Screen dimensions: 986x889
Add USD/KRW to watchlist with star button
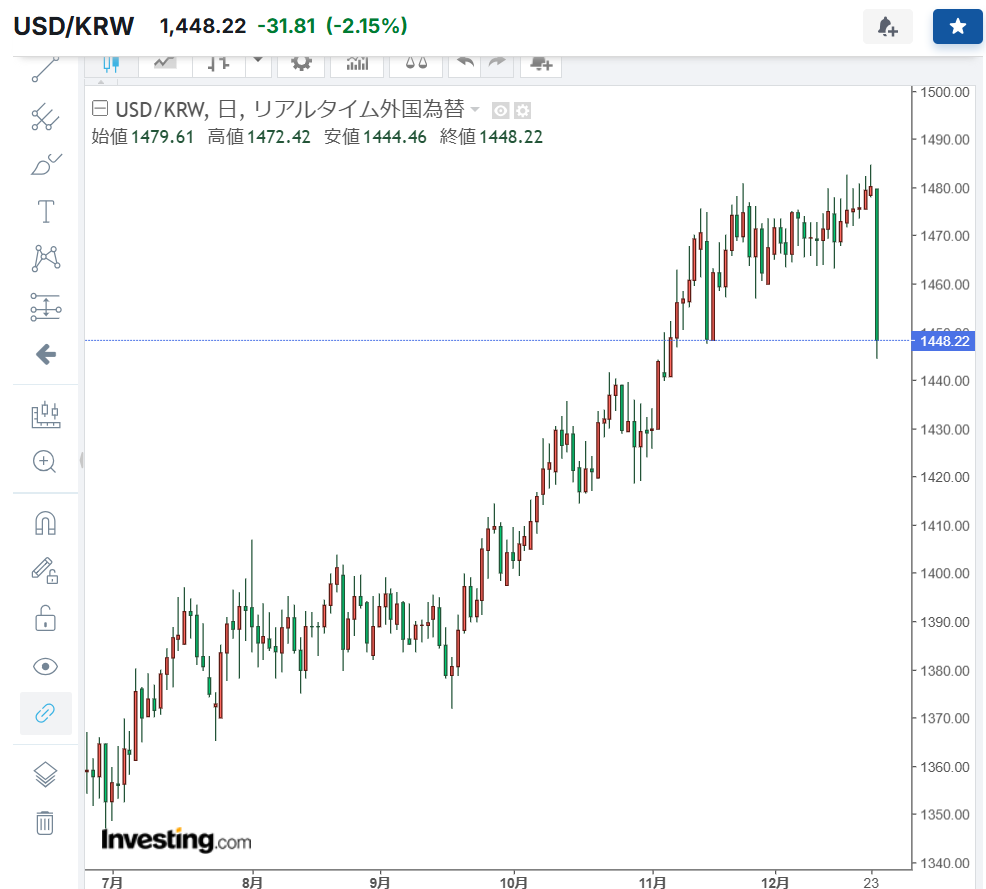point(957,27)
